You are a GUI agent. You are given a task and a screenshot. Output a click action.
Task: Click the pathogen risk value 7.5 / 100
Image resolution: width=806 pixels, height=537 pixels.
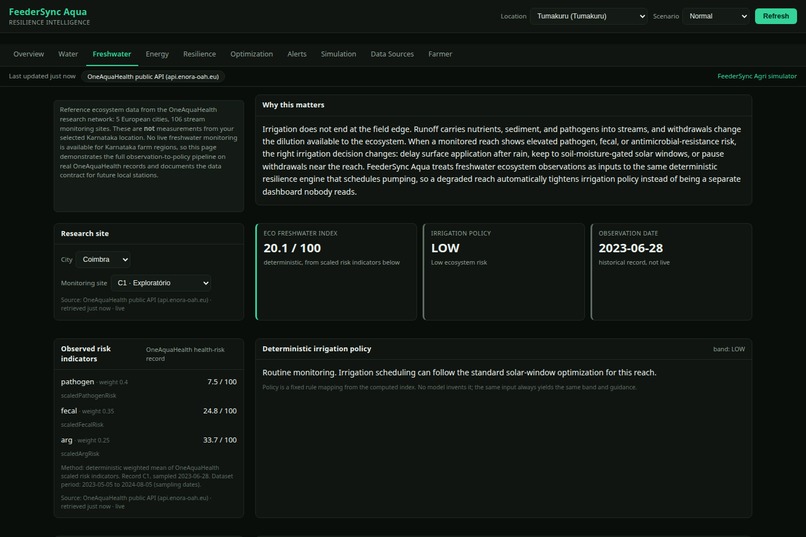(222, 382)
